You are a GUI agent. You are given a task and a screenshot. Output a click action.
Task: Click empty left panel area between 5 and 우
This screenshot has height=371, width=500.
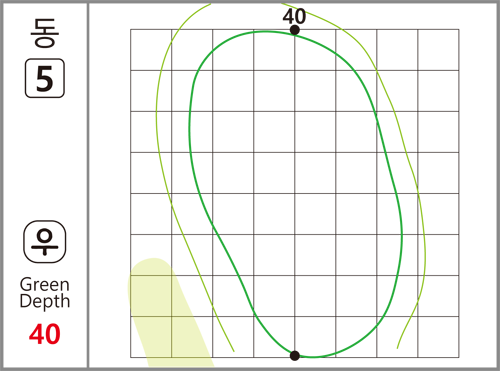pos(45,158)
